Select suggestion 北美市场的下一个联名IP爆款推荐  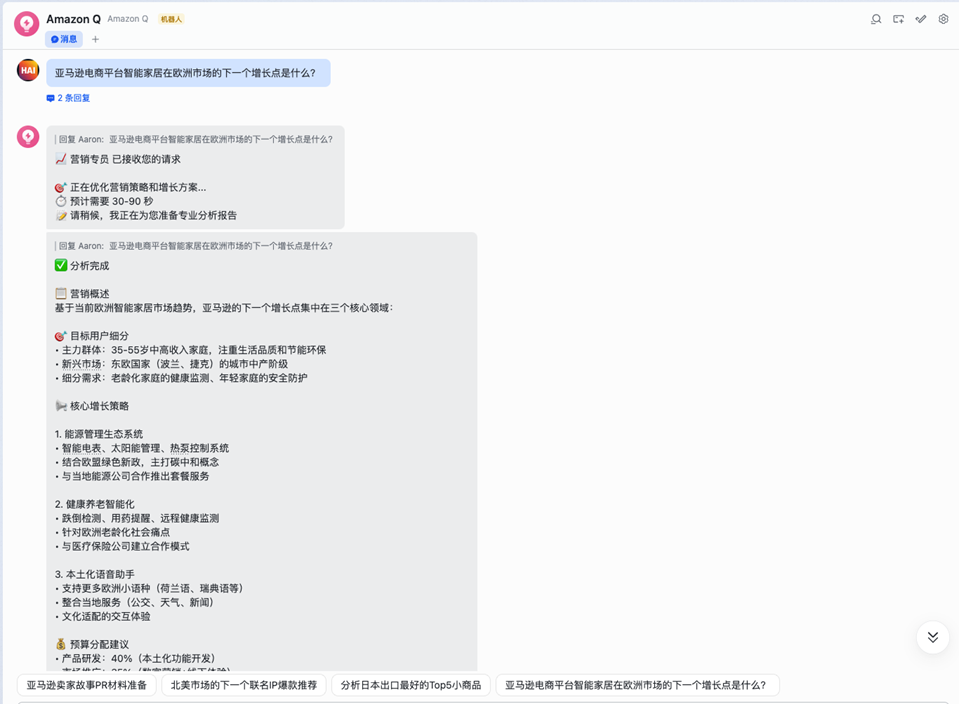pos(244,685)
